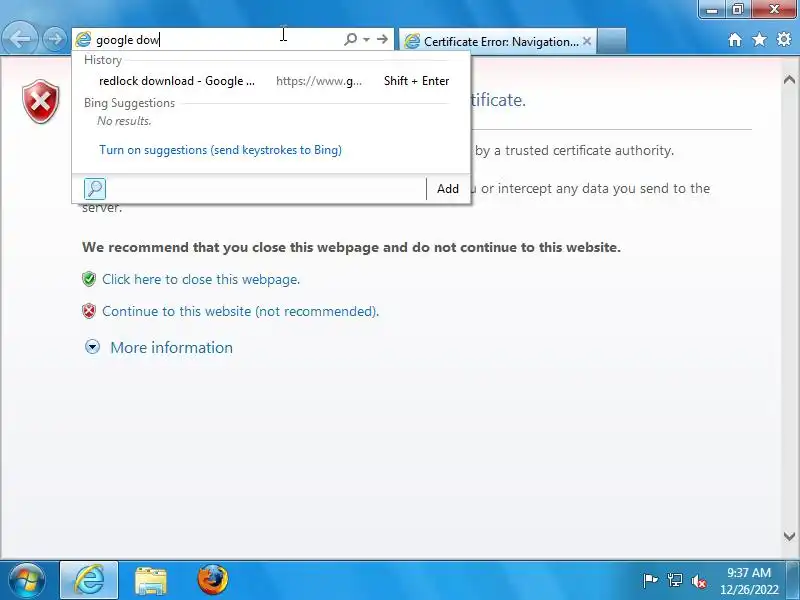The image size is (800, 600).
Task: Open a new tab
Action: tap(611, 41)
